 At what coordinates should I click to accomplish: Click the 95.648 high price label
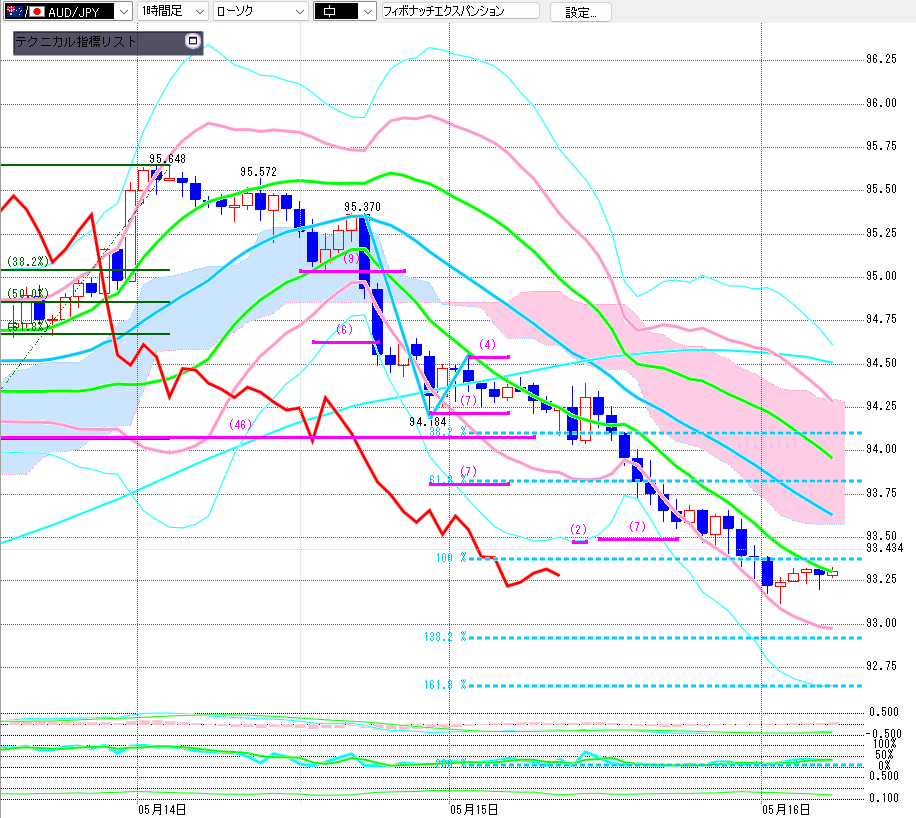167,159
